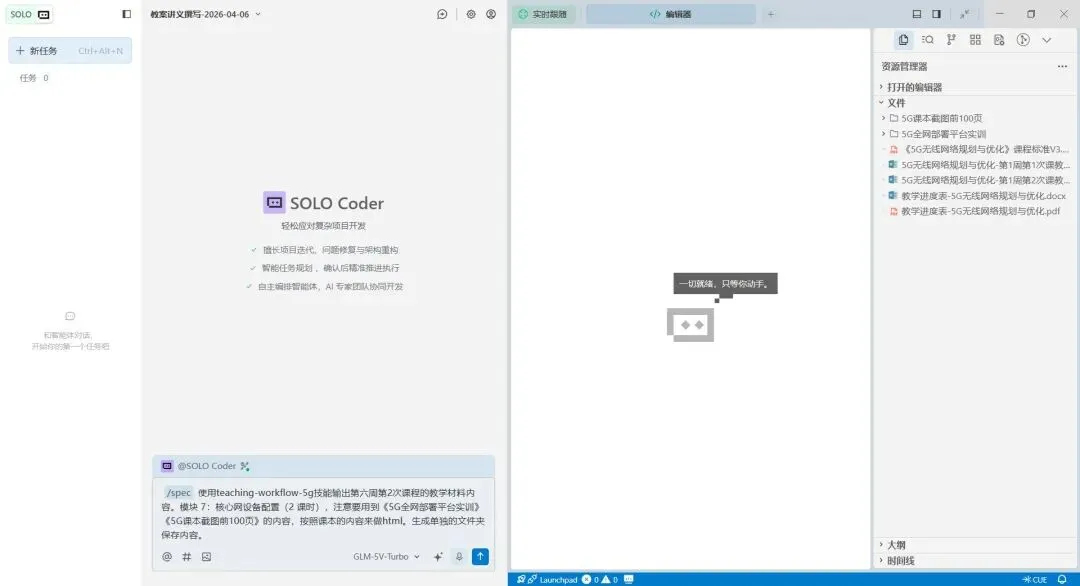Open Launchpad in the status bar
The width and height of the screenshot is (1080, 586).
pyautogui.click(x=552, y=579)
